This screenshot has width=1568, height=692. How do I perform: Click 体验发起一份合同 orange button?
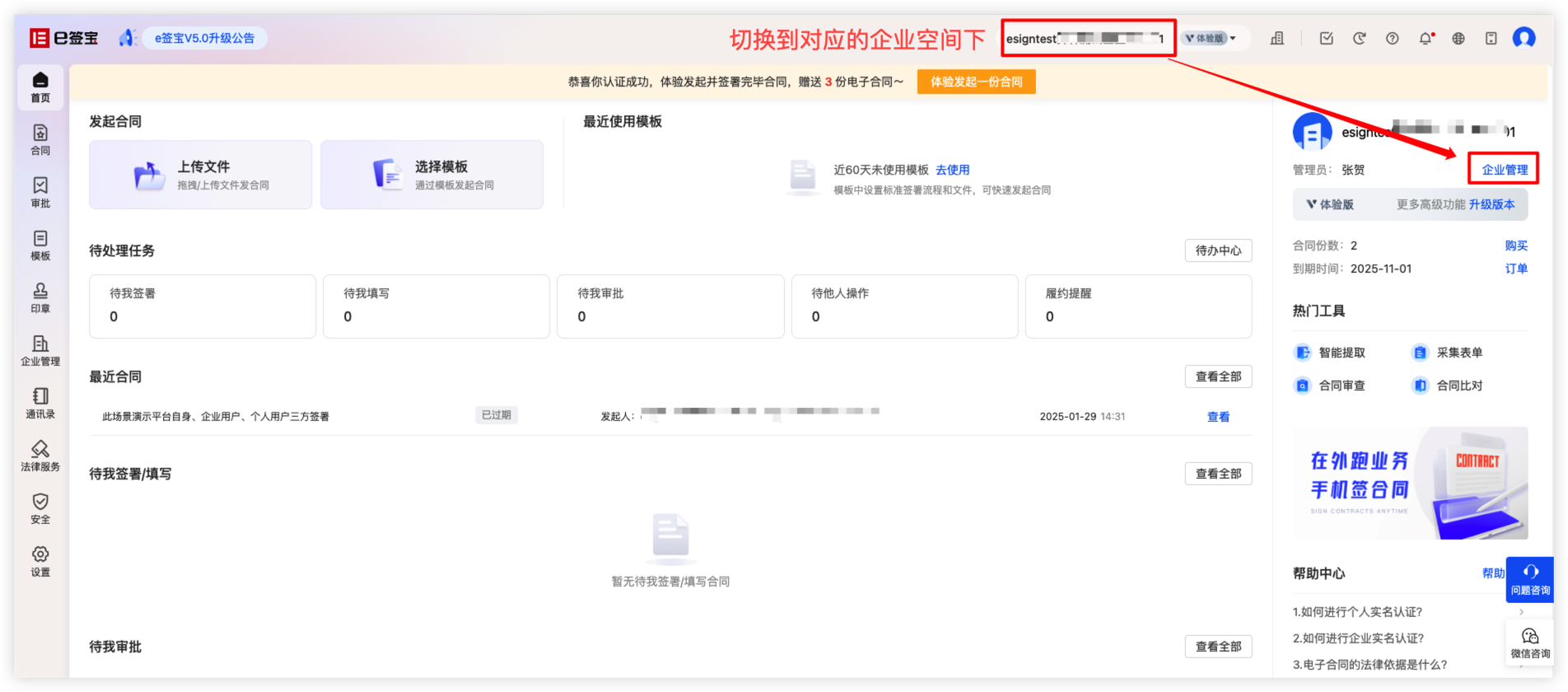point(977,82)
